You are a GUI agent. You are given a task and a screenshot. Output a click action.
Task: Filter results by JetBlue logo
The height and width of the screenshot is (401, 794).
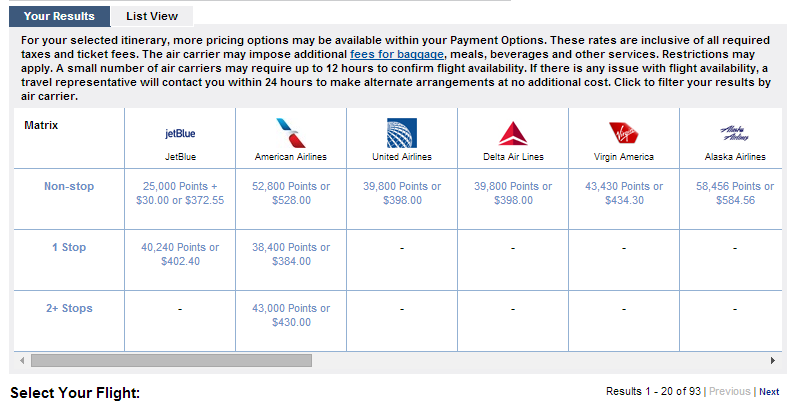(180, 134)
